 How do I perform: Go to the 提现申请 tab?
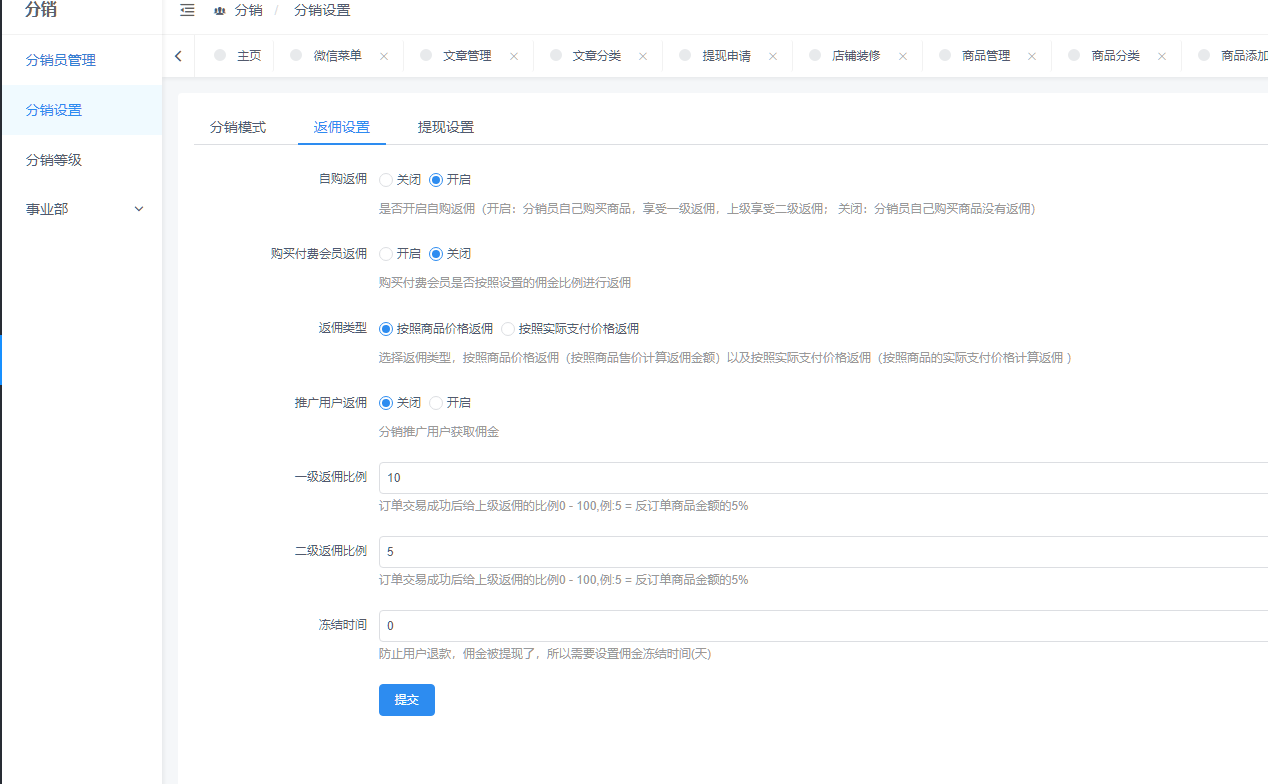727,56
